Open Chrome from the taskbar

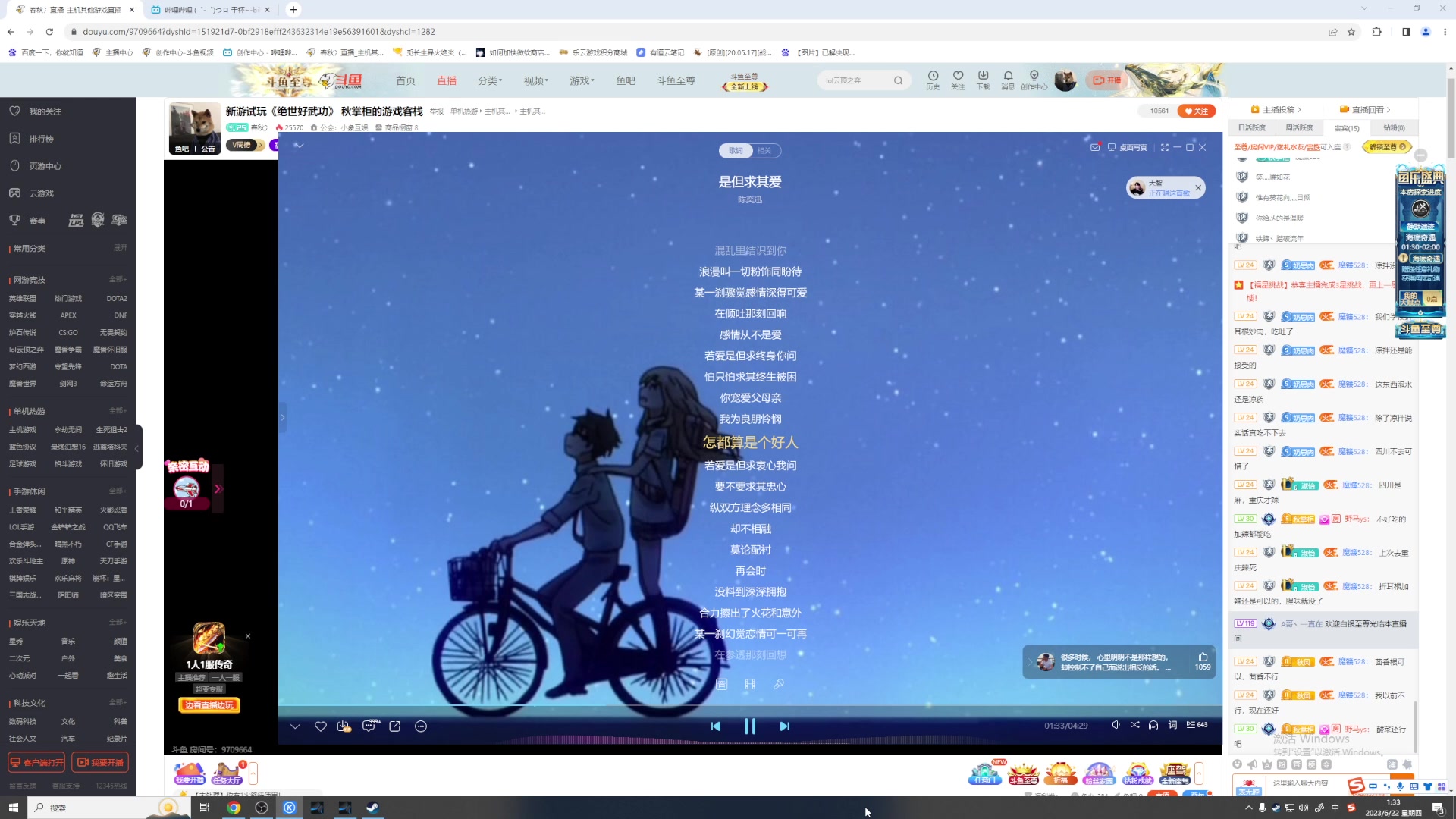tap(234, 808)
